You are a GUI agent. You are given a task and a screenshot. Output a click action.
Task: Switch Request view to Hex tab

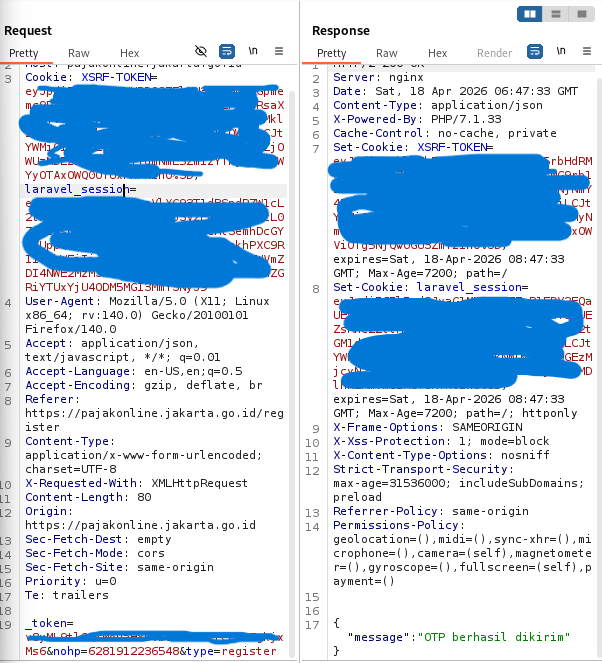[x=129, y=53]
